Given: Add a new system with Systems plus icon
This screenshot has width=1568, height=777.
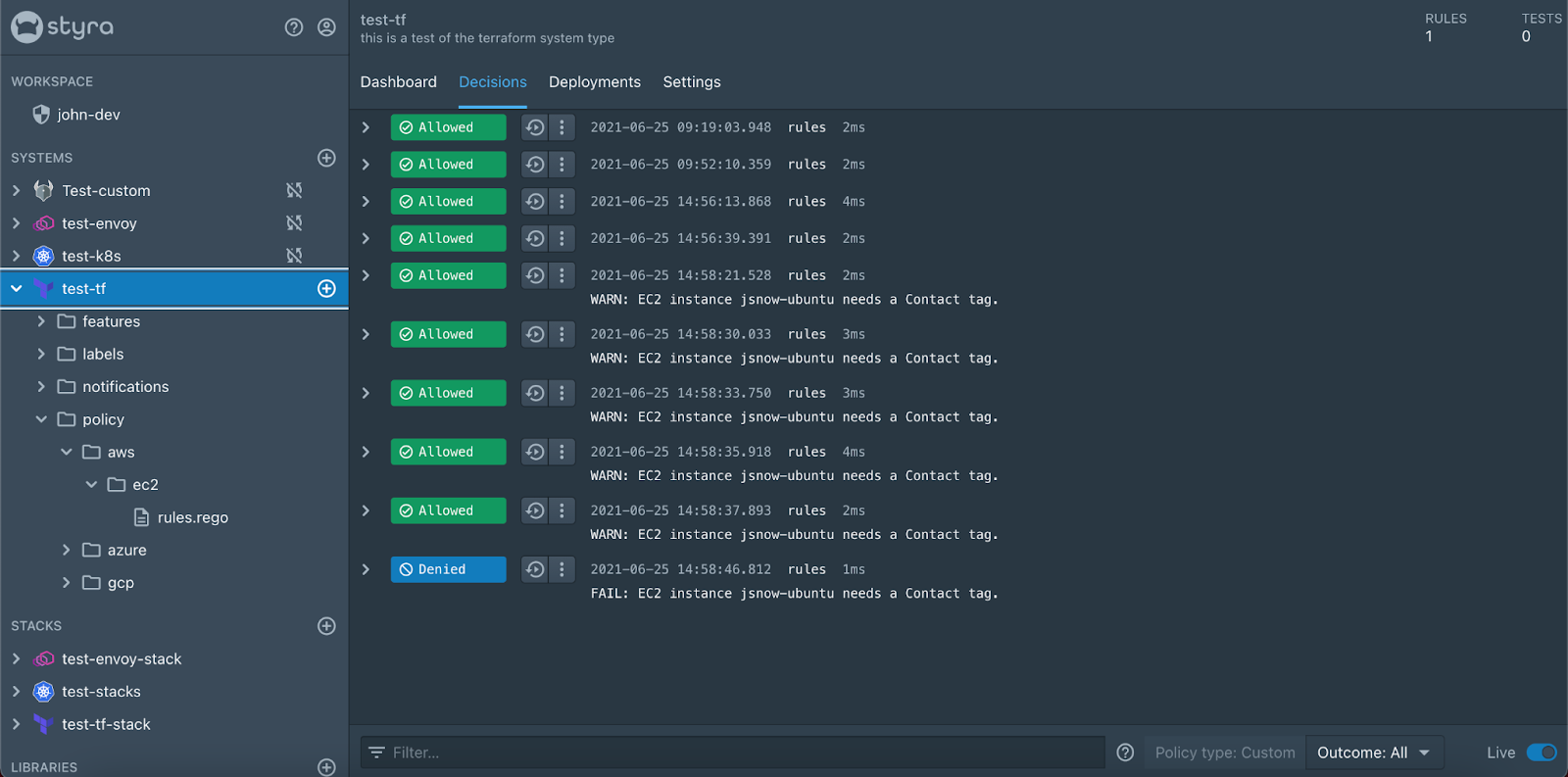Looking at the screenshot, I should 327,158.
